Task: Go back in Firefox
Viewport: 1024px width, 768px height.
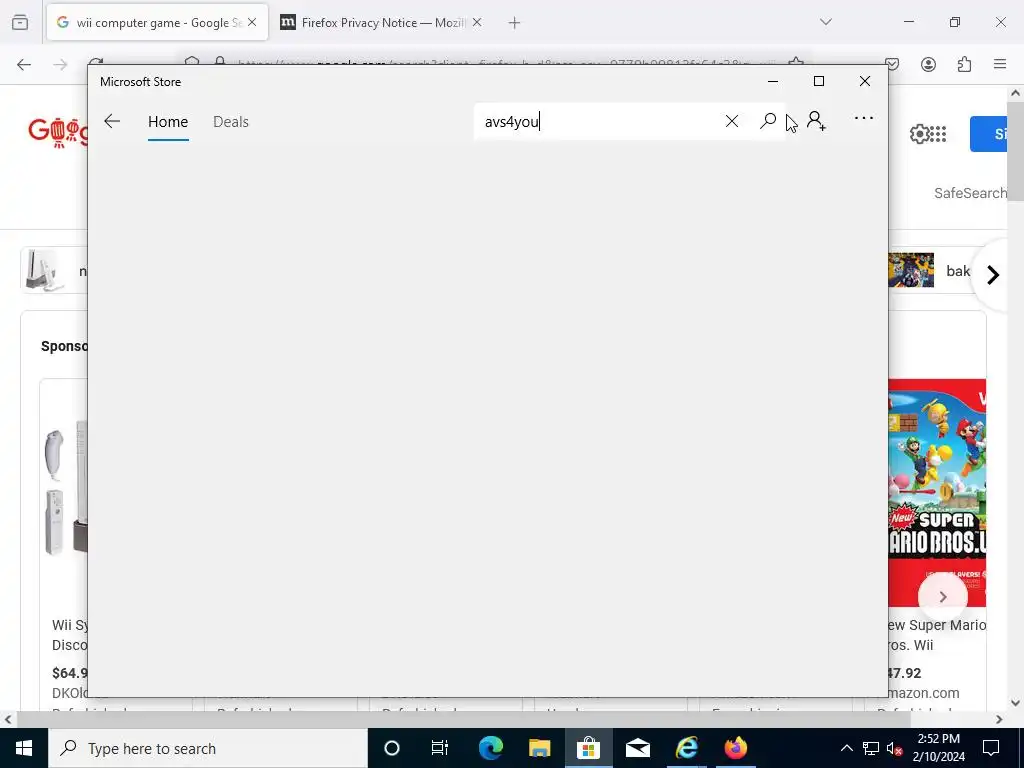Action: 24,64
